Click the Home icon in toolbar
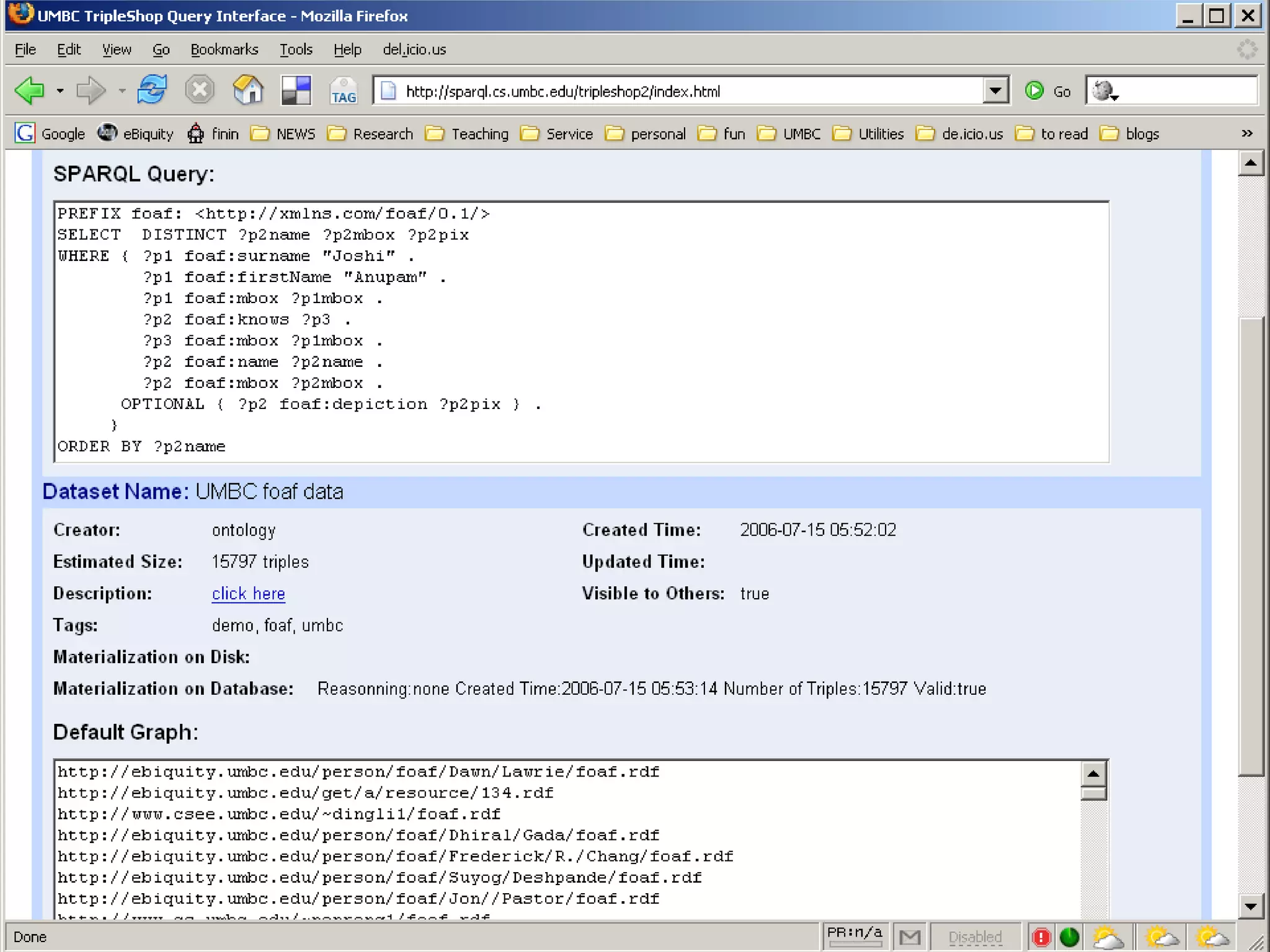 248,90
